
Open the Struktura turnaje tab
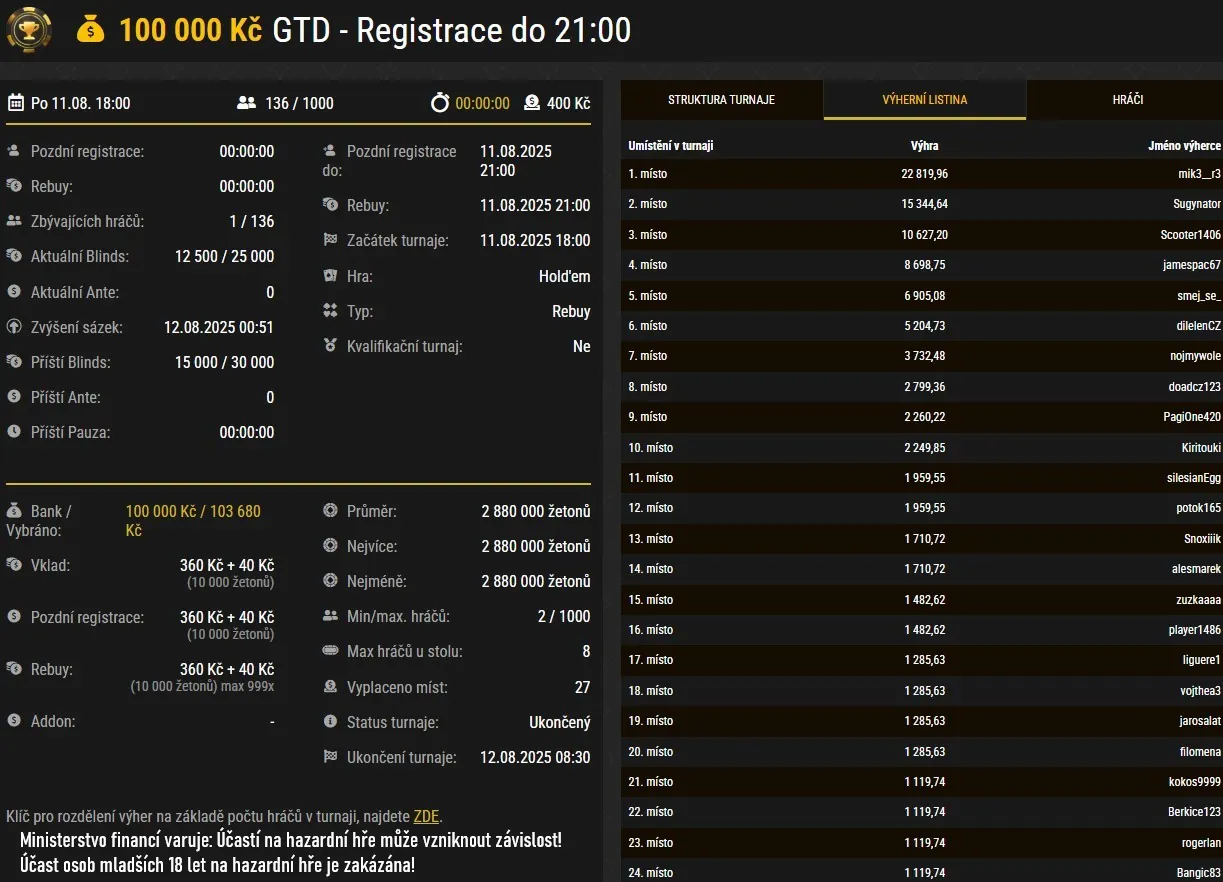click(721, 100)
